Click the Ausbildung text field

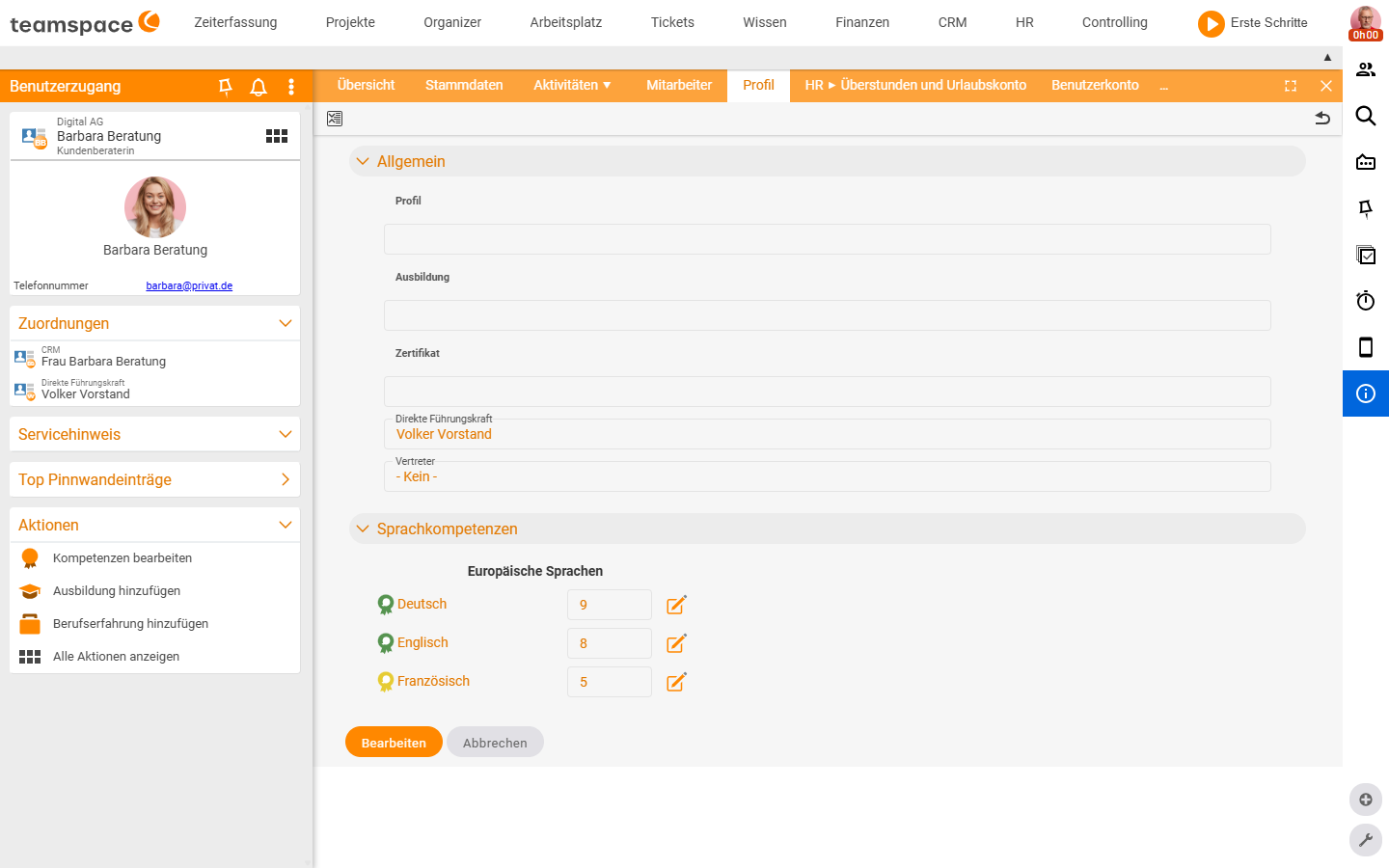tap(828, 315)
